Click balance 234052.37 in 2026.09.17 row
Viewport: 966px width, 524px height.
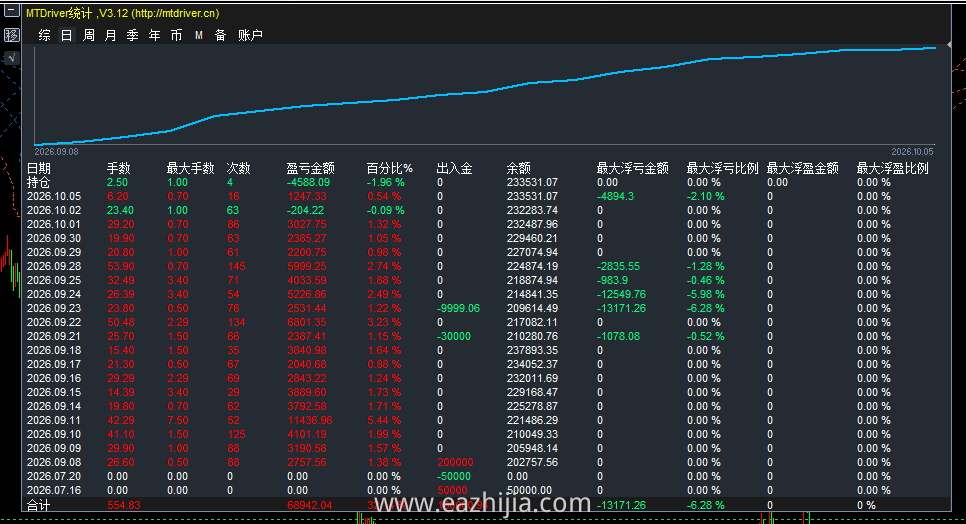[x=532, y=365]
